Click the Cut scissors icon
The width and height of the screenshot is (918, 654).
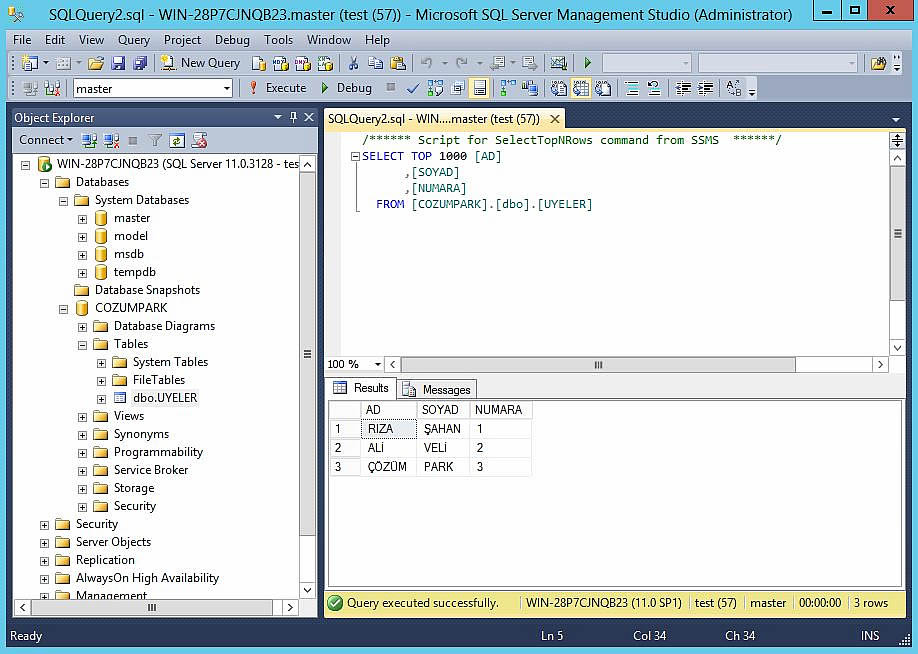coord(352,63)
